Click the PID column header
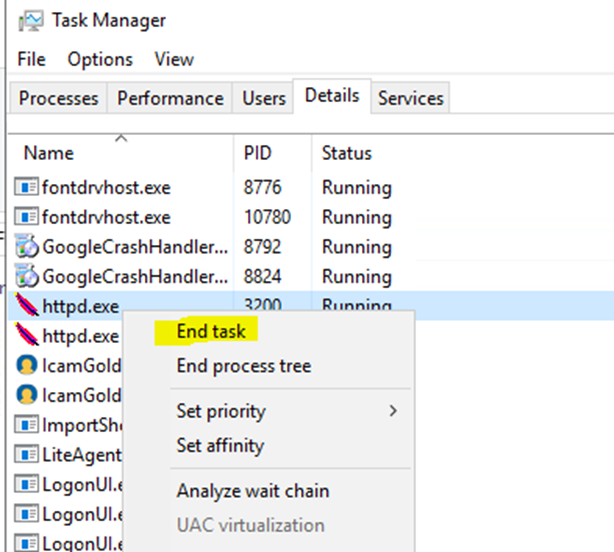This screenshot has width=614, height=552. 273,153
